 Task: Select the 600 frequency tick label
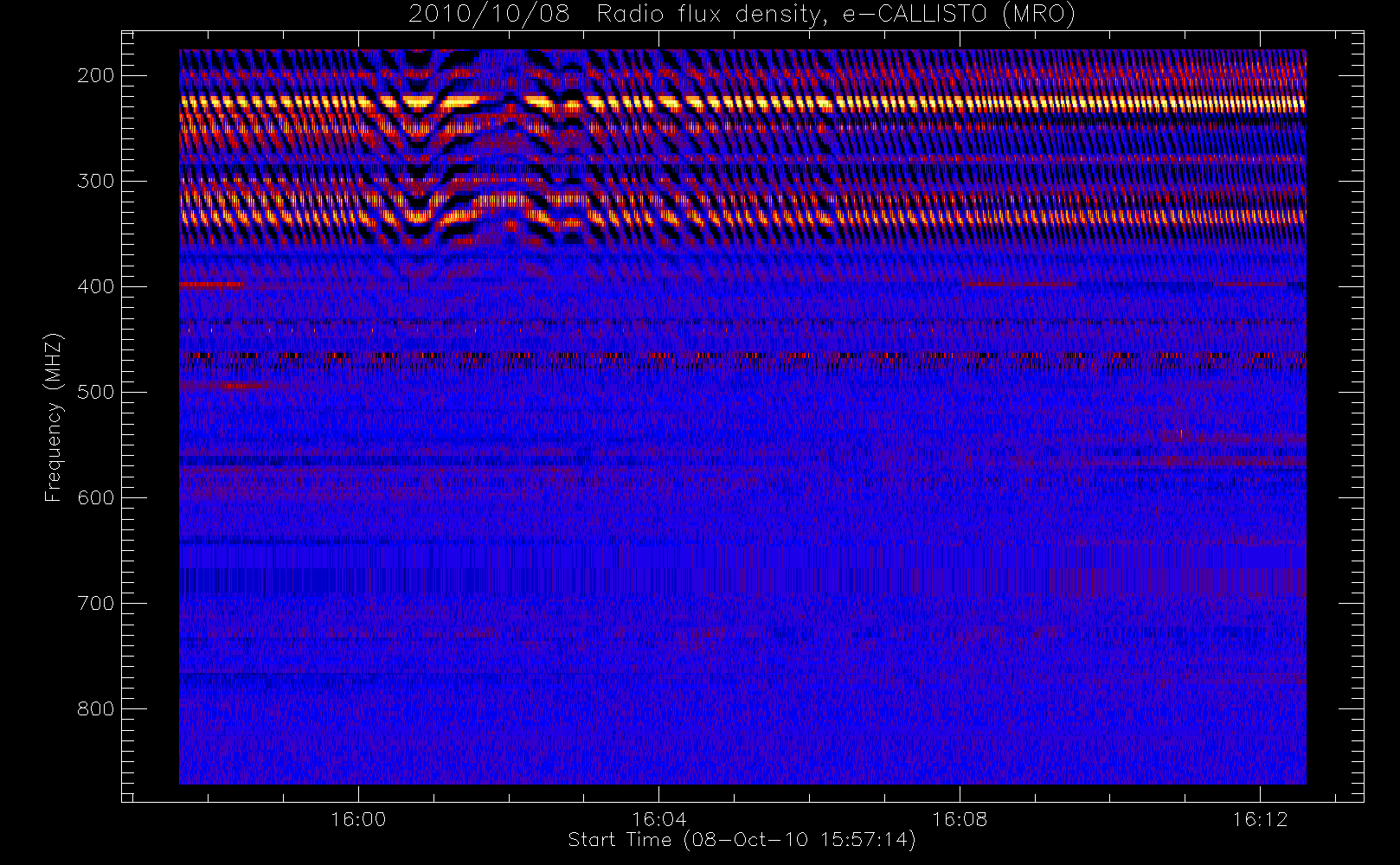tap(96, 497)
